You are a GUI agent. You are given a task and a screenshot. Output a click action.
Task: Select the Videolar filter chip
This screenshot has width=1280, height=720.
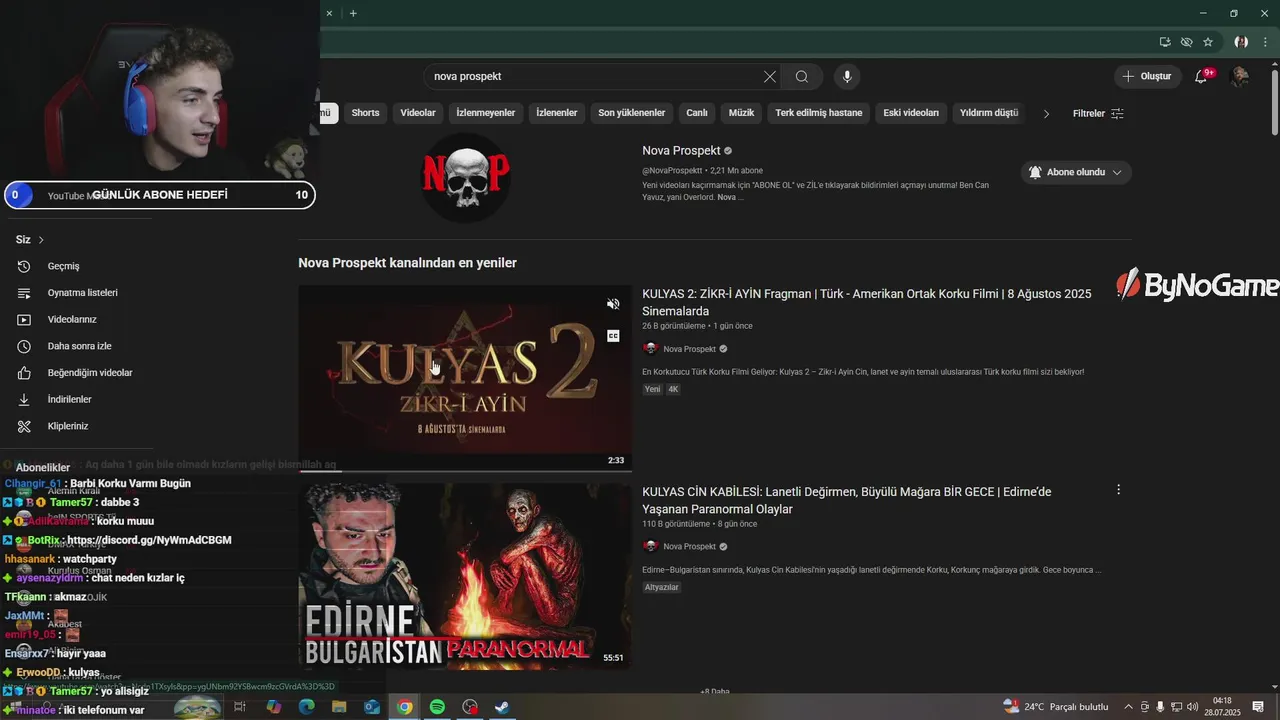[x=418, y=113]
